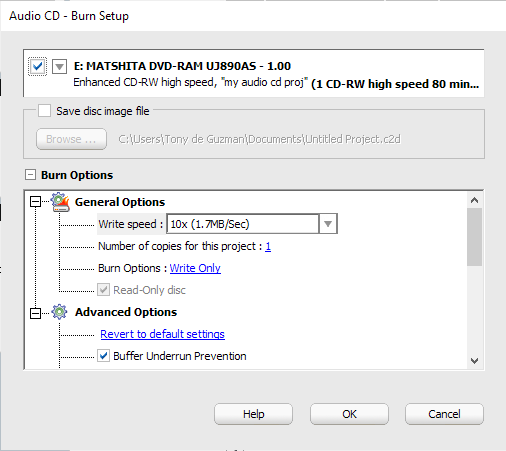Viewport: 506px width, 451px height.
Task: Enable Save disc image file checkbox
Action: click(x=44, y=111)
